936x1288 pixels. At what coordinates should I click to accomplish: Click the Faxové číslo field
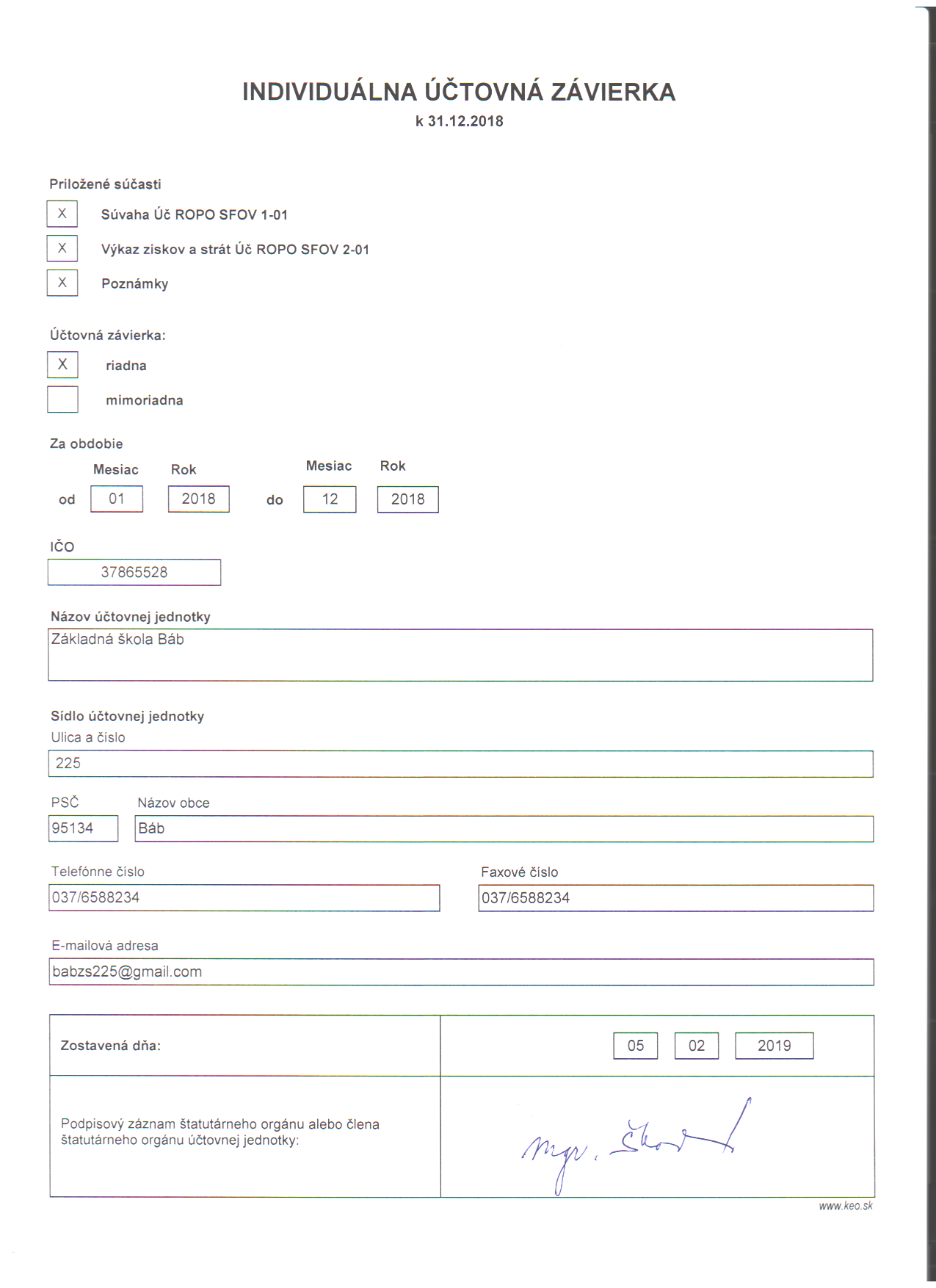[x=675, y=898]
